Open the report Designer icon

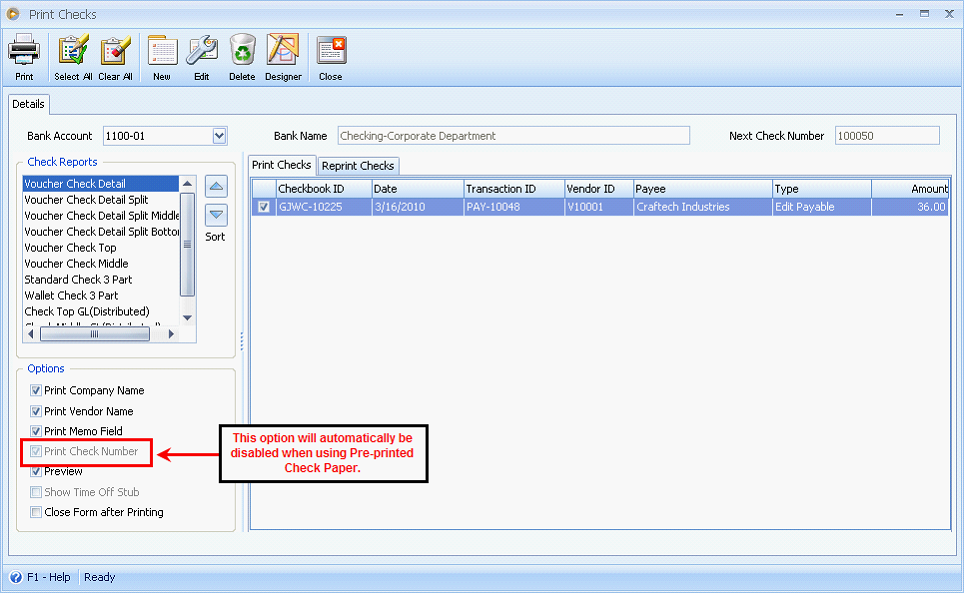[x=283, y=50]
